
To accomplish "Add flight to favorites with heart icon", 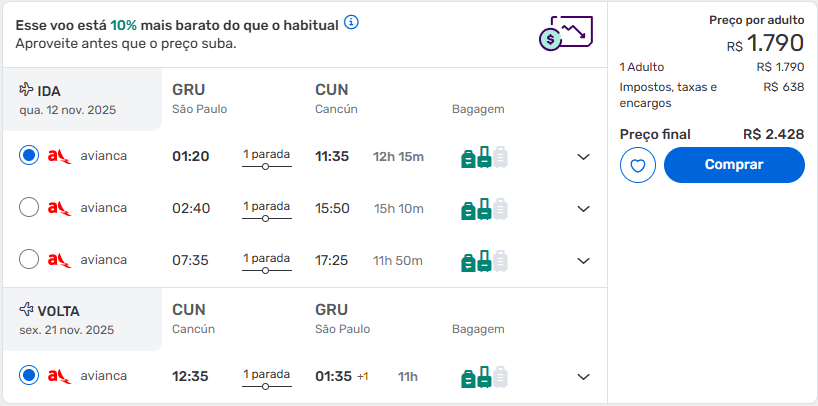I will click(637, 165).
